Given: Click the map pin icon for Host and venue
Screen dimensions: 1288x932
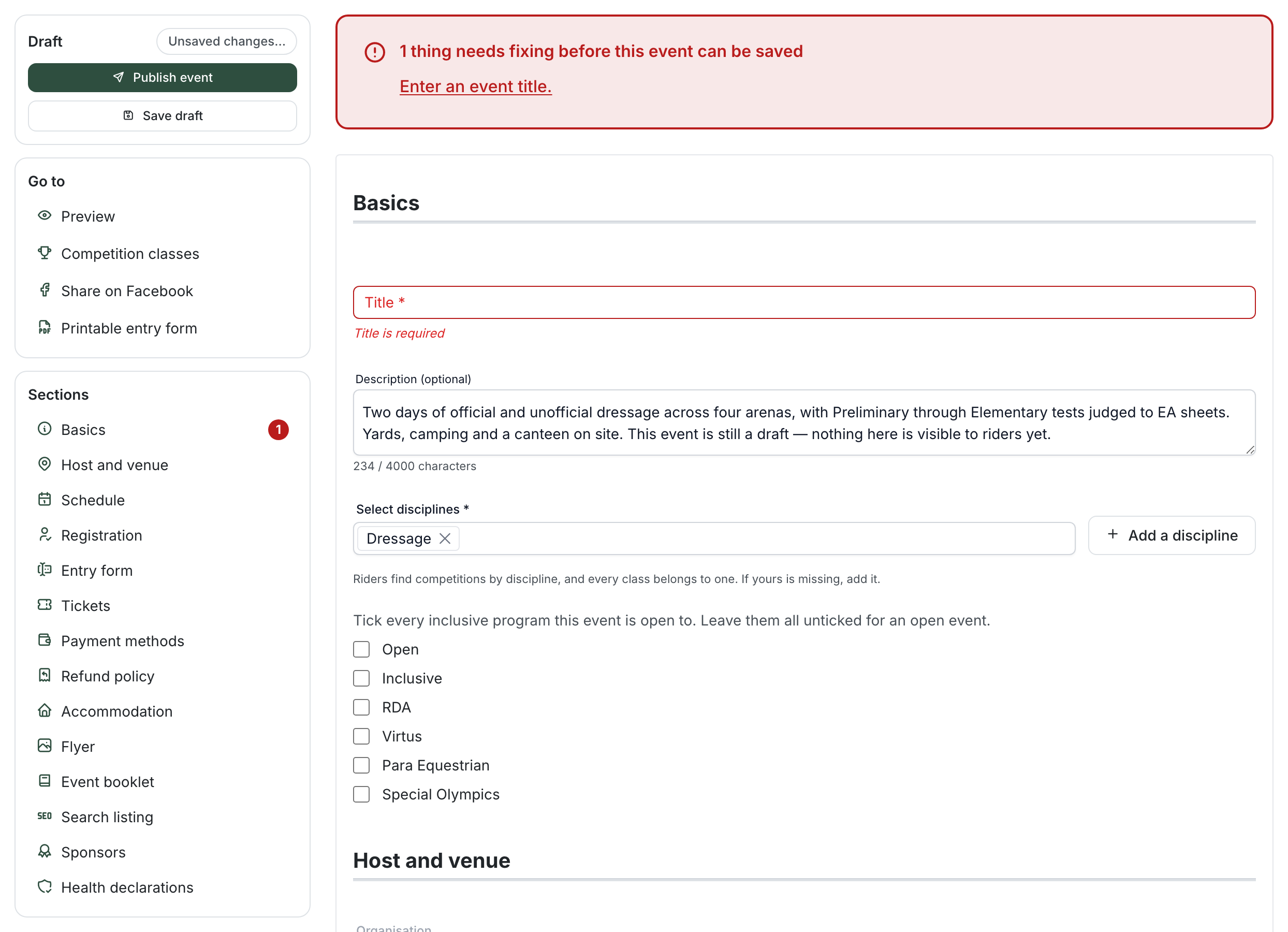Looking at the screenshot, I should [45, 464].
